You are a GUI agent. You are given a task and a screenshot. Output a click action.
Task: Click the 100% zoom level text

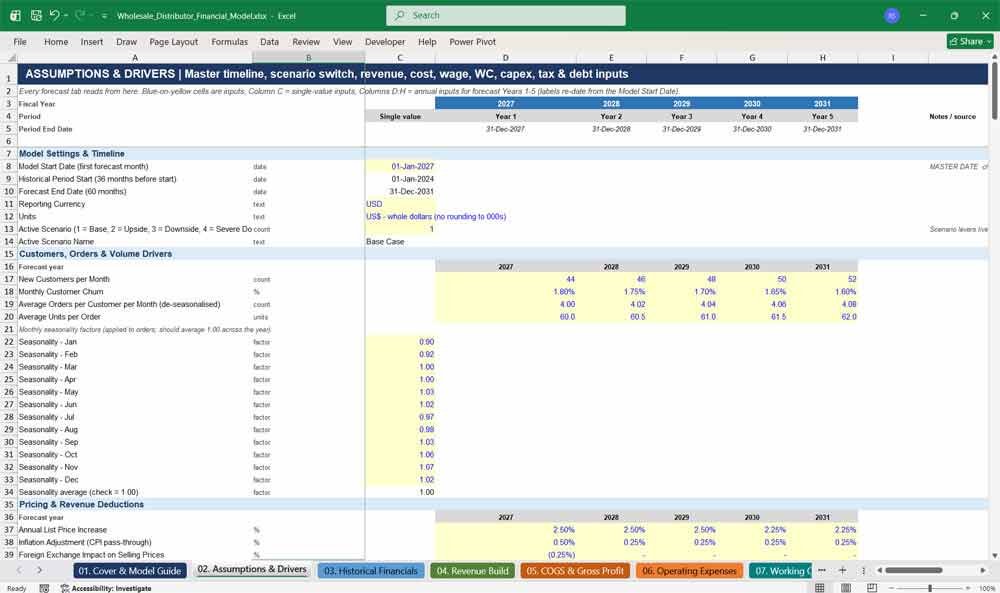tap(987, 588)
